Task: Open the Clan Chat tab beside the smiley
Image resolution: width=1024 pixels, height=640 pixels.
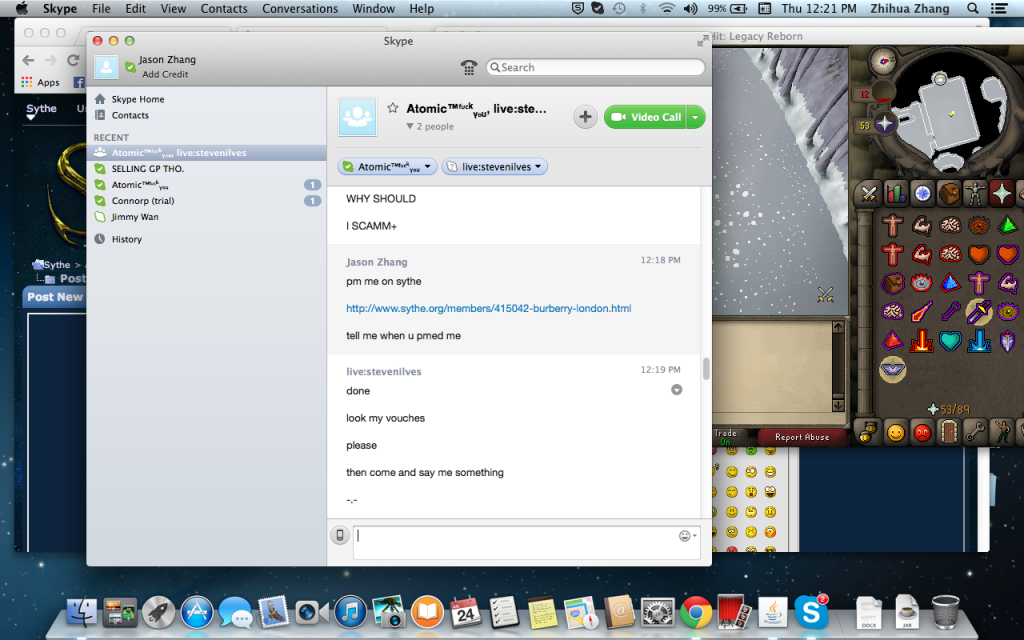Action: pyautogui.click(x=869, y=433)
